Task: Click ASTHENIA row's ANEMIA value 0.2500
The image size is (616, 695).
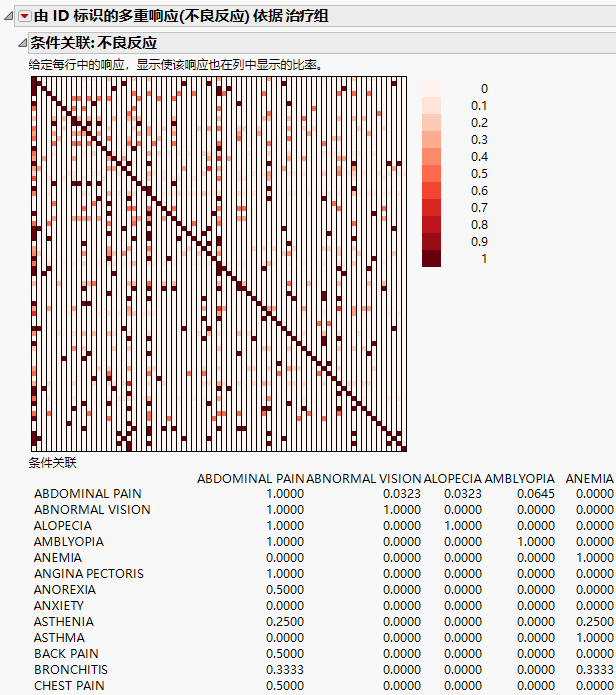Action: tap(595, 621)
